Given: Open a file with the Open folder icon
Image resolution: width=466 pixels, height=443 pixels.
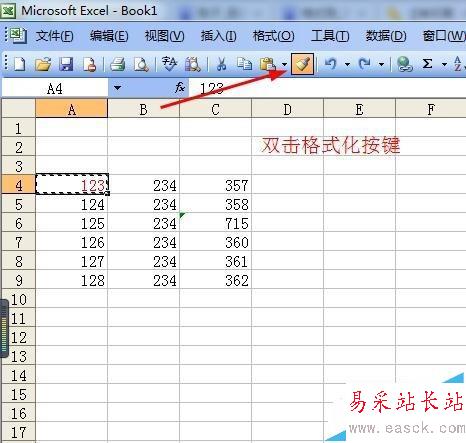Looking at the screenshot, I should pos(43,64).
